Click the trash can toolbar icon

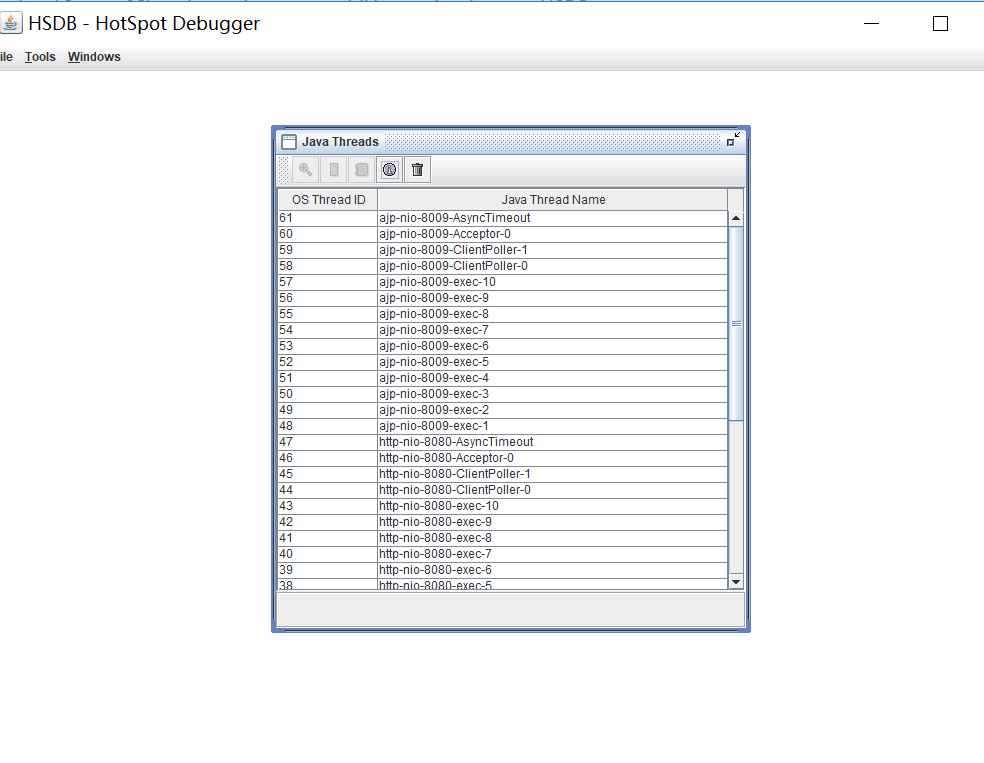pos(417,169)
